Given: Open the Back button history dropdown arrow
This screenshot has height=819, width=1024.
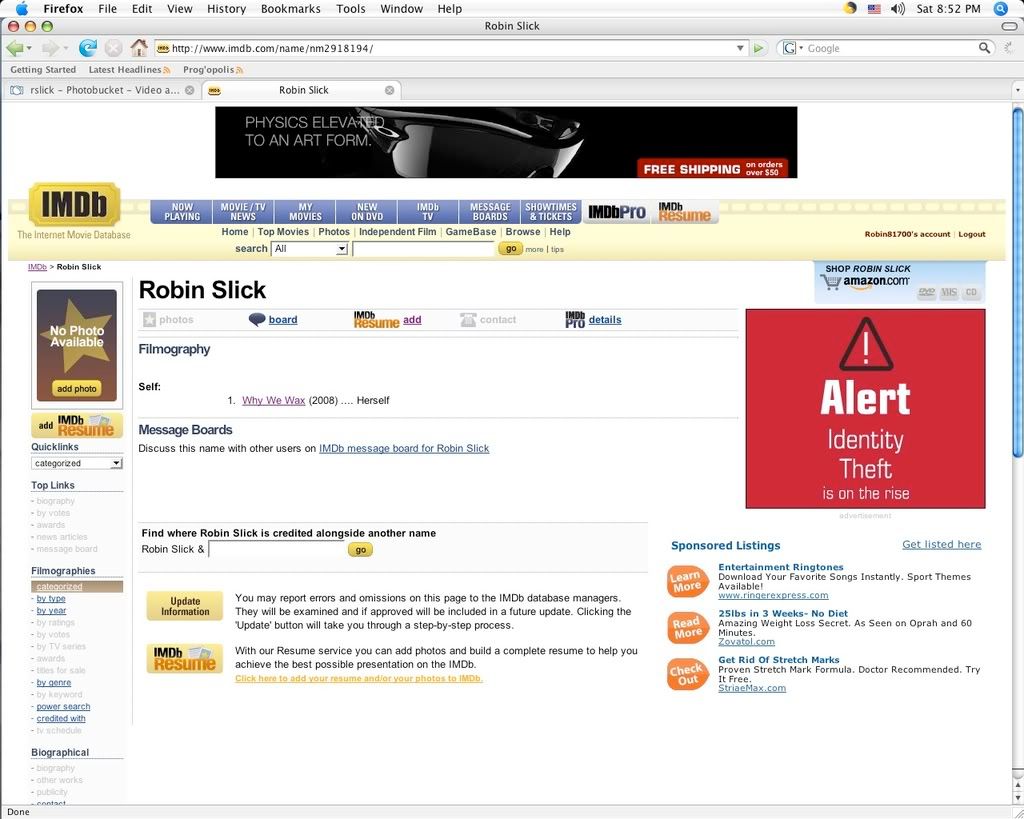Looking at the screenshot, I should coord(29,48).
